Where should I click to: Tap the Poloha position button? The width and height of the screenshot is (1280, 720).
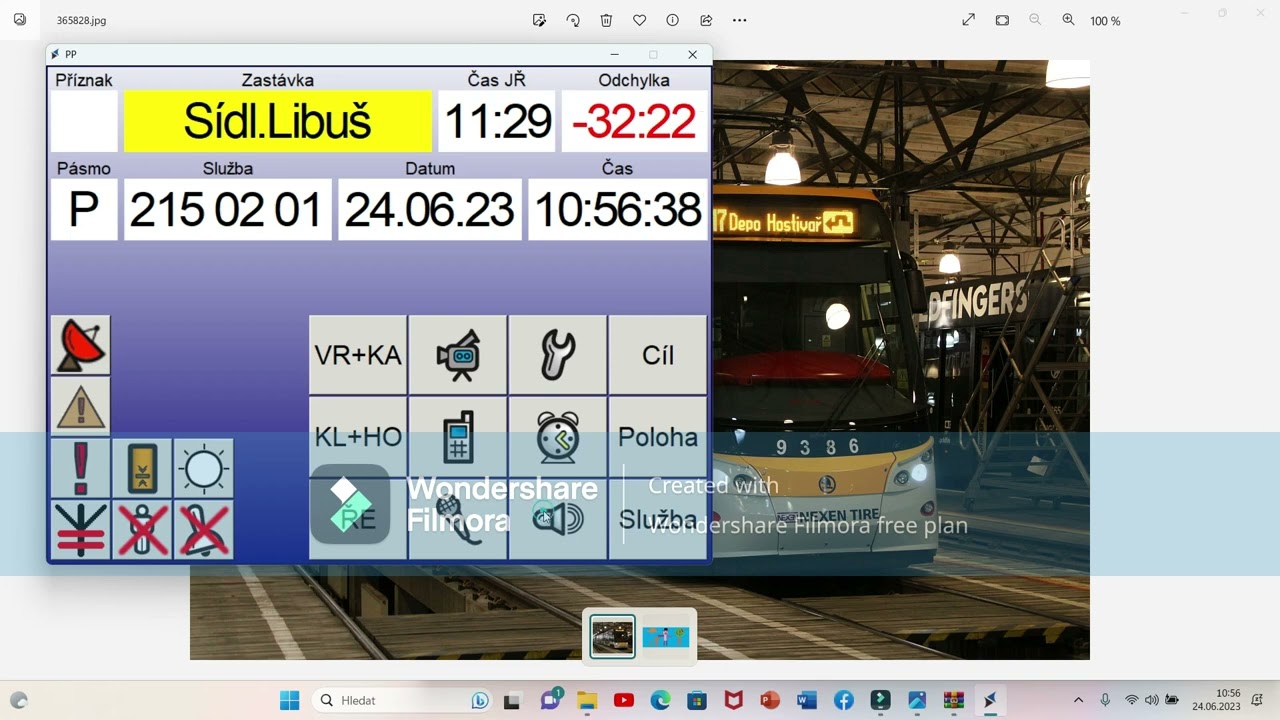click(x=658, y=437)
